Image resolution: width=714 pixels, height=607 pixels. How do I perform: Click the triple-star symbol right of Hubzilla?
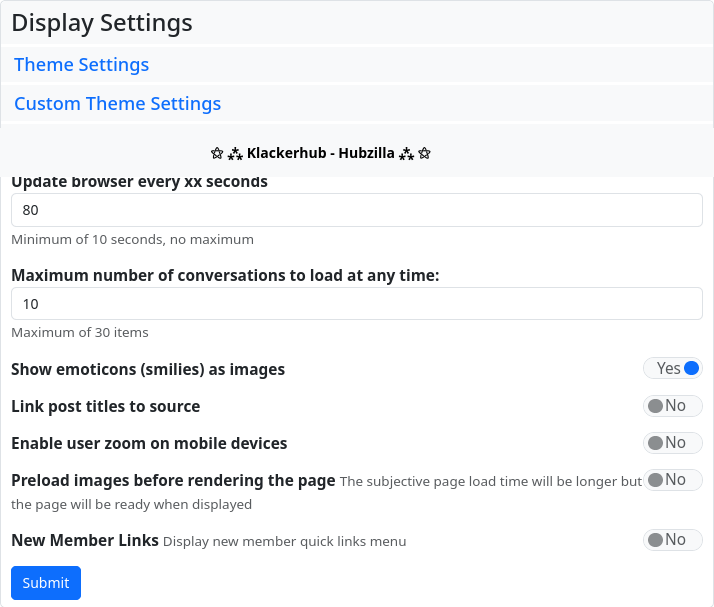[x=406, y=154]
